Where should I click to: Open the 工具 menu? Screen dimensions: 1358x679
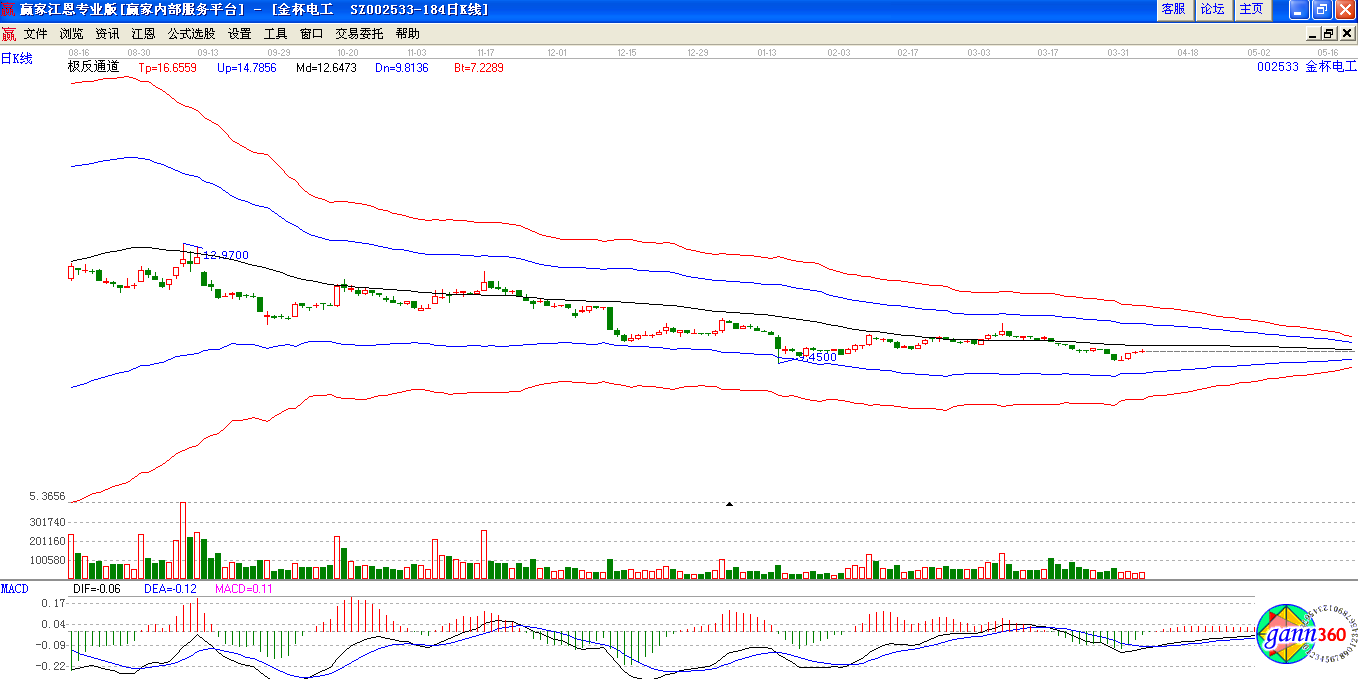pos(276,33)
